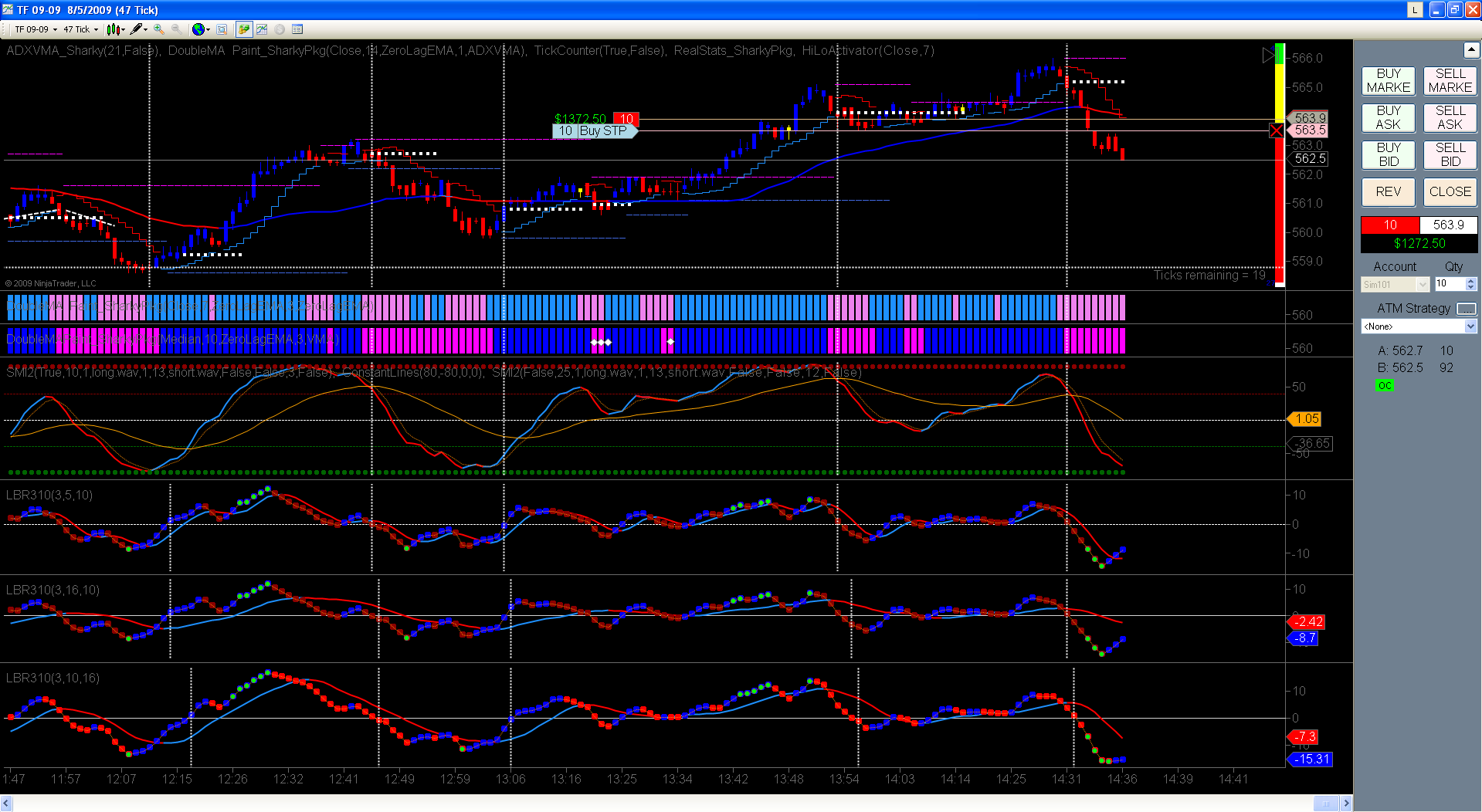Open the globe crosshair options icon

click(201, 29)
